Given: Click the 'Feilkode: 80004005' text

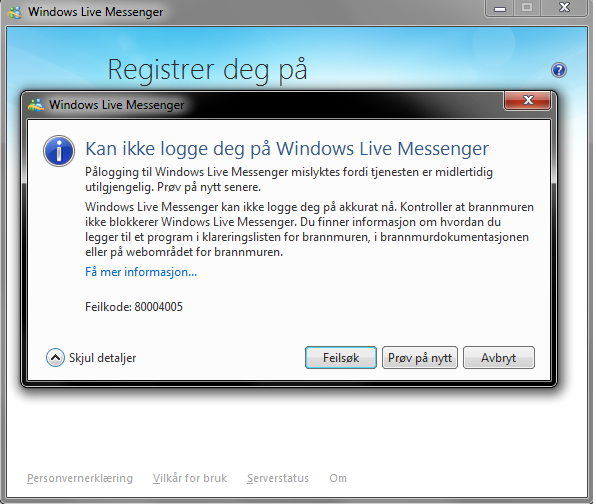Looking at the screenshot, I should (134, 307).
